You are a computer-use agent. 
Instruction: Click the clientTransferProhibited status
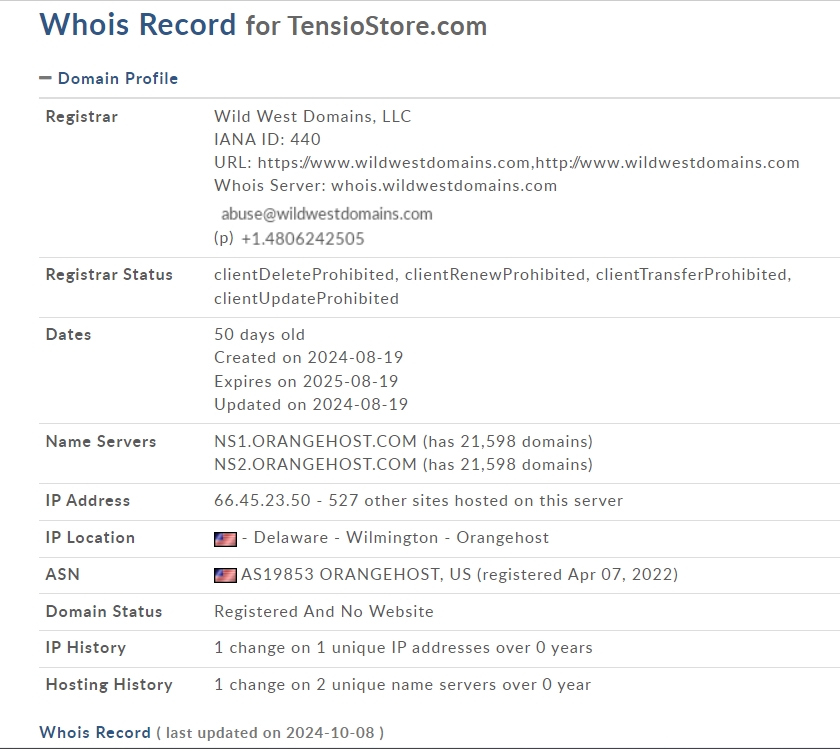click(691, 274)
